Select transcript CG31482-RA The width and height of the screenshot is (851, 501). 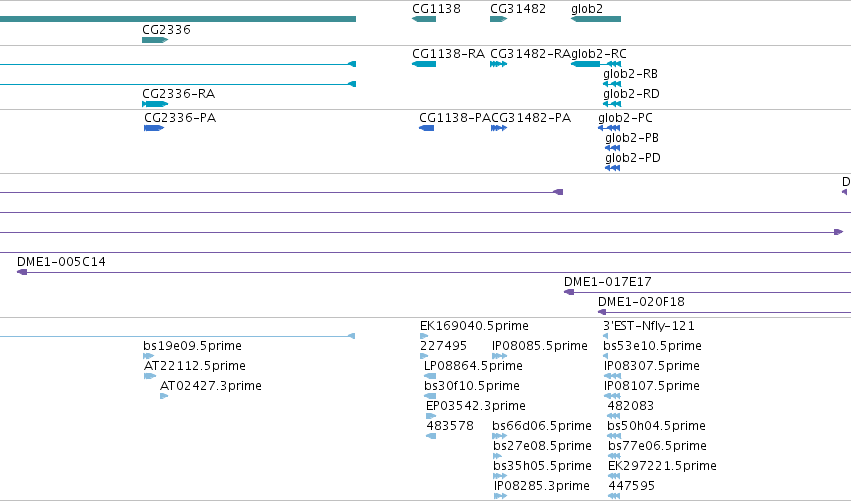(498, 64)
